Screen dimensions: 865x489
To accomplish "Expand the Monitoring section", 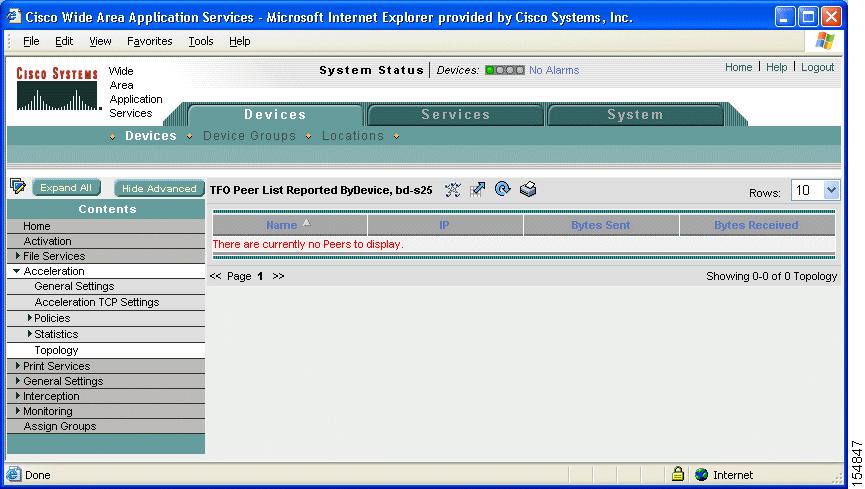I will tap(18, 410).
